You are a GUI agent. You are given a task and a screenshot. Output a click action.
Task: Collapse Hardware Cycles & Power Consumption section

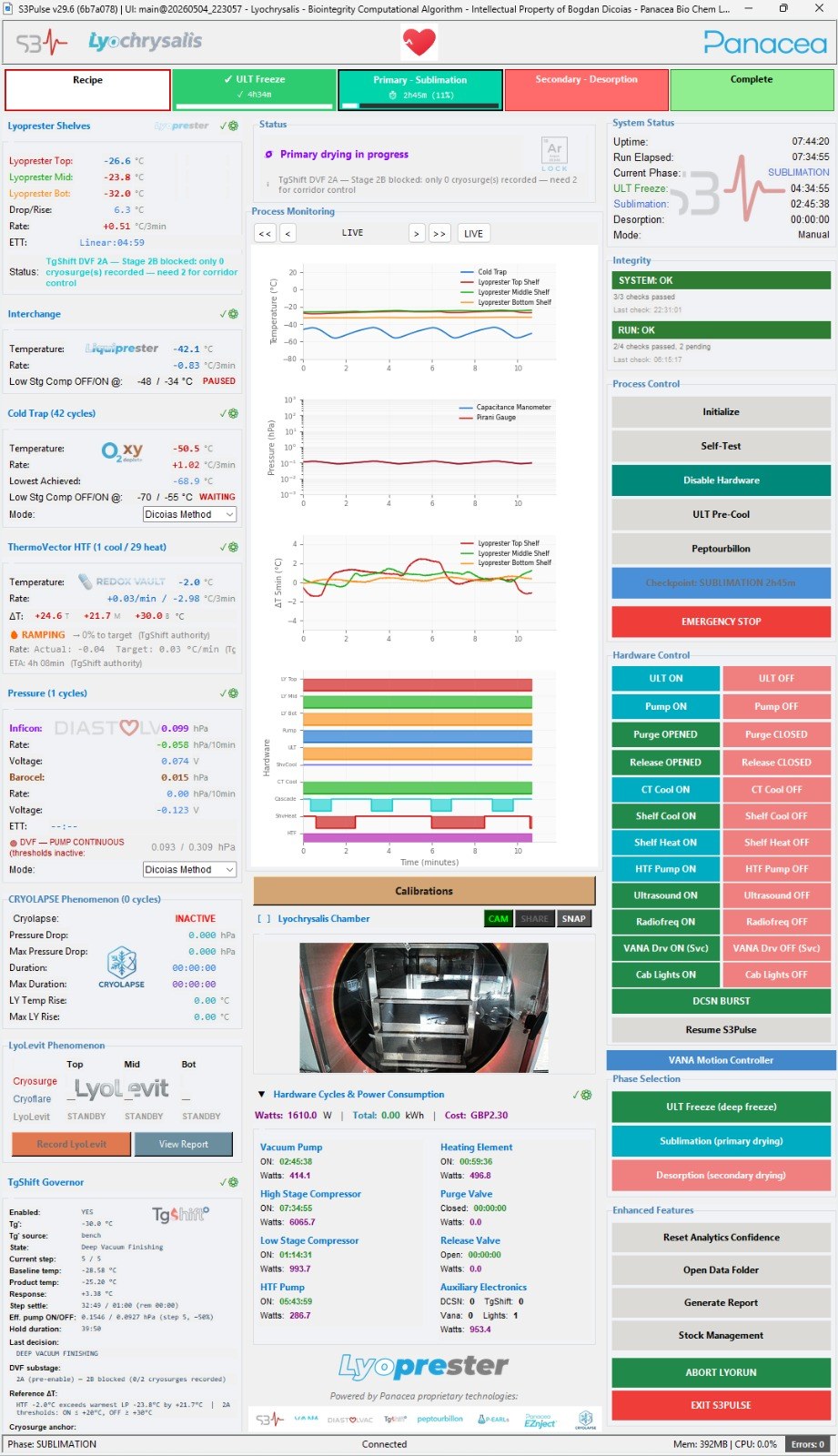pos(261,1095)
